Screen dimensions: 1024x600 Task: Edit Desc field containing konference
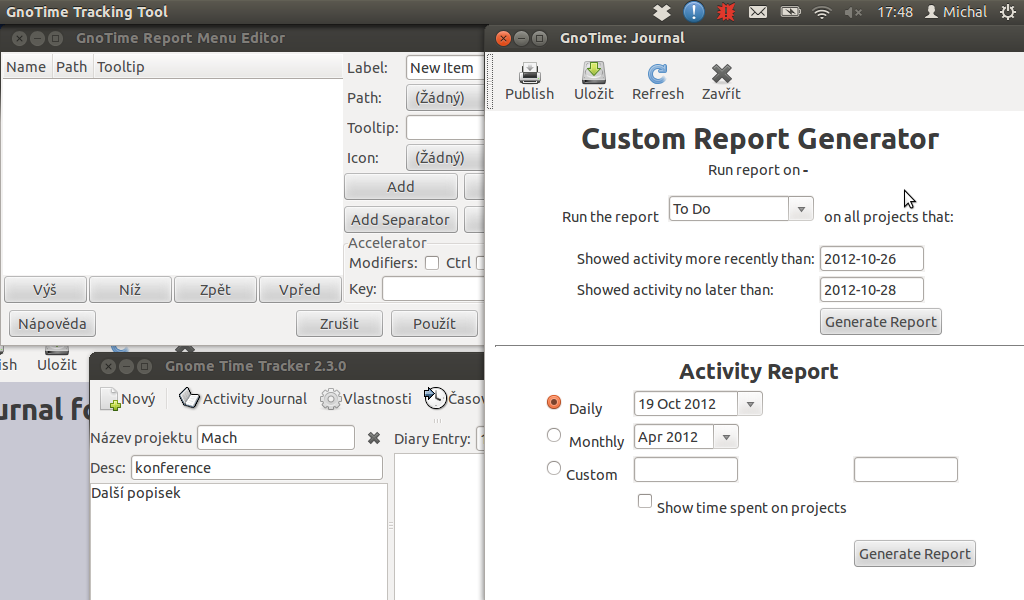coord(257,468)
